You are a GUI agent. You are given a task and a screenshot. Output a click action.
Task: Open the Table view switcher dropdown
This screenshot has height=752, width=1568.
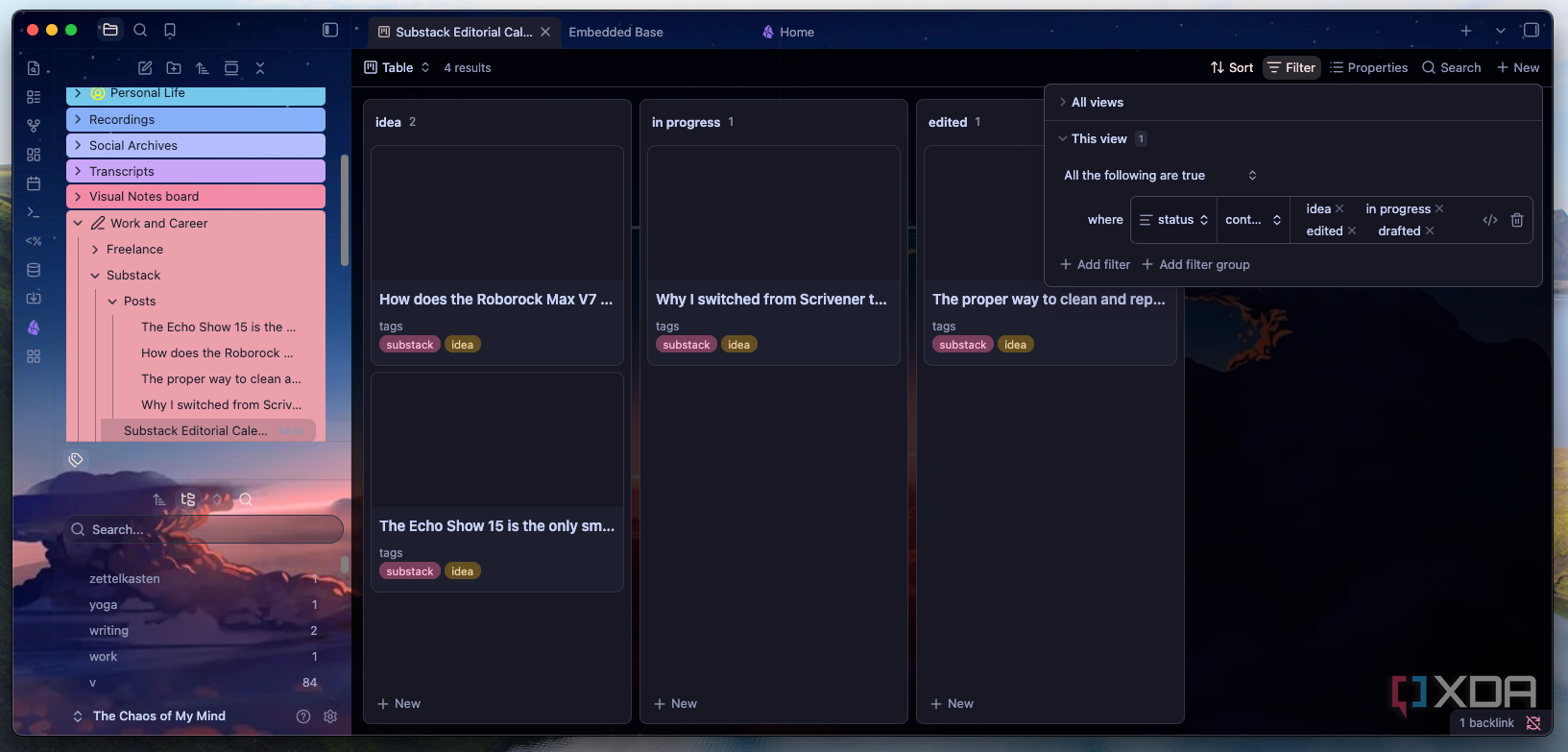click(398, 67)
